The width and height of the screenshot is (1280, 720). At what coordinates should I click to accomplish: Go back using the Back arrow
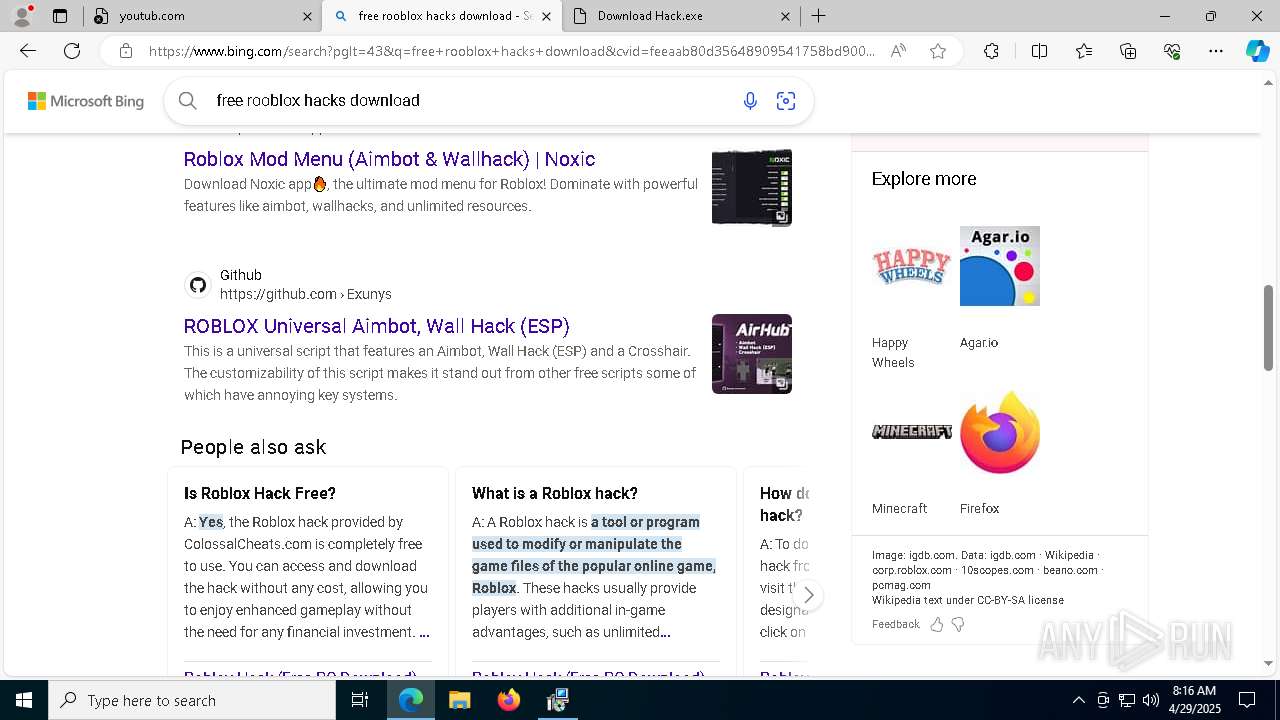[28, 51]
